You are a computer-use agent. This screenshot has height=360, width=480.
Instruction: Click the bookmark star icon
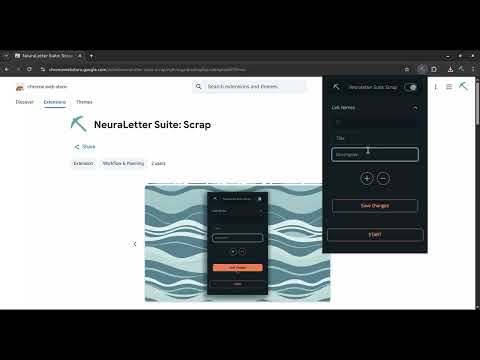click(407, 69)
